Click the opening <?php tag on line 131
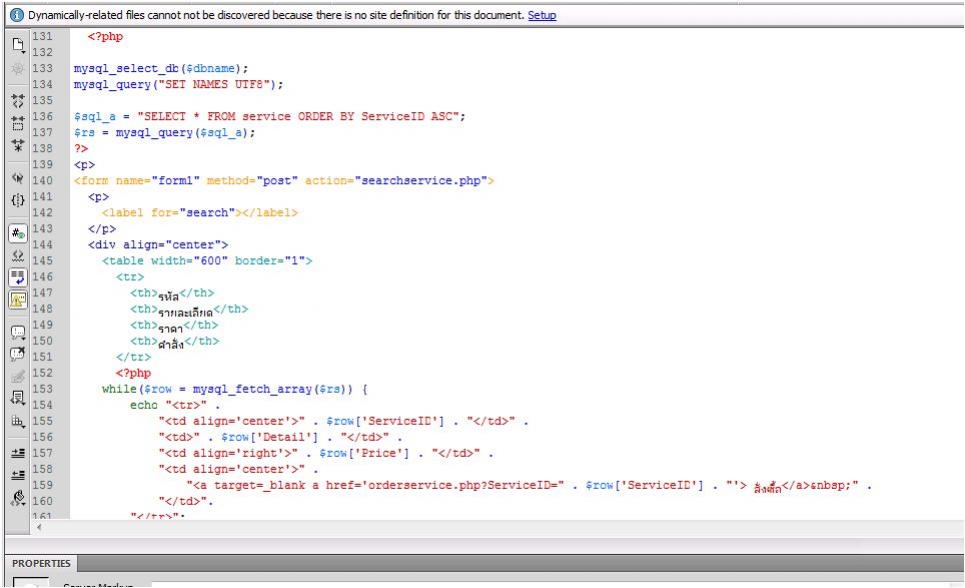Image resolution: width=965 pixels, height=588 pixels. tap(105, 36)
